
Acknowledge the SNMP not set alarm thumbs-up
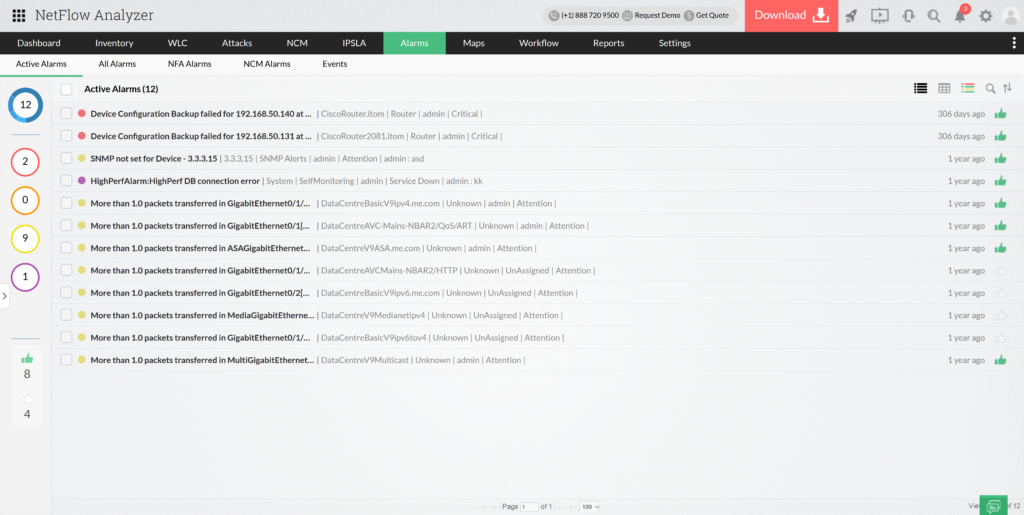[x=1000, y=159]
